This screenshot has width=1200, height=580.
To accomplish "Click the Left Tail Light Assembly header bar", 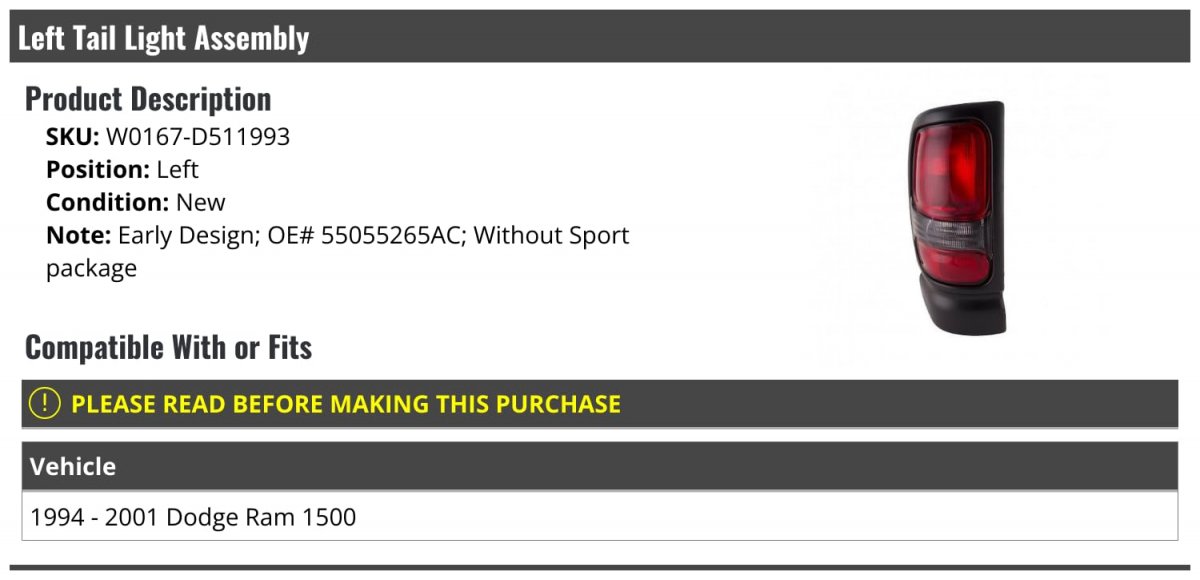I will point(600,37).
